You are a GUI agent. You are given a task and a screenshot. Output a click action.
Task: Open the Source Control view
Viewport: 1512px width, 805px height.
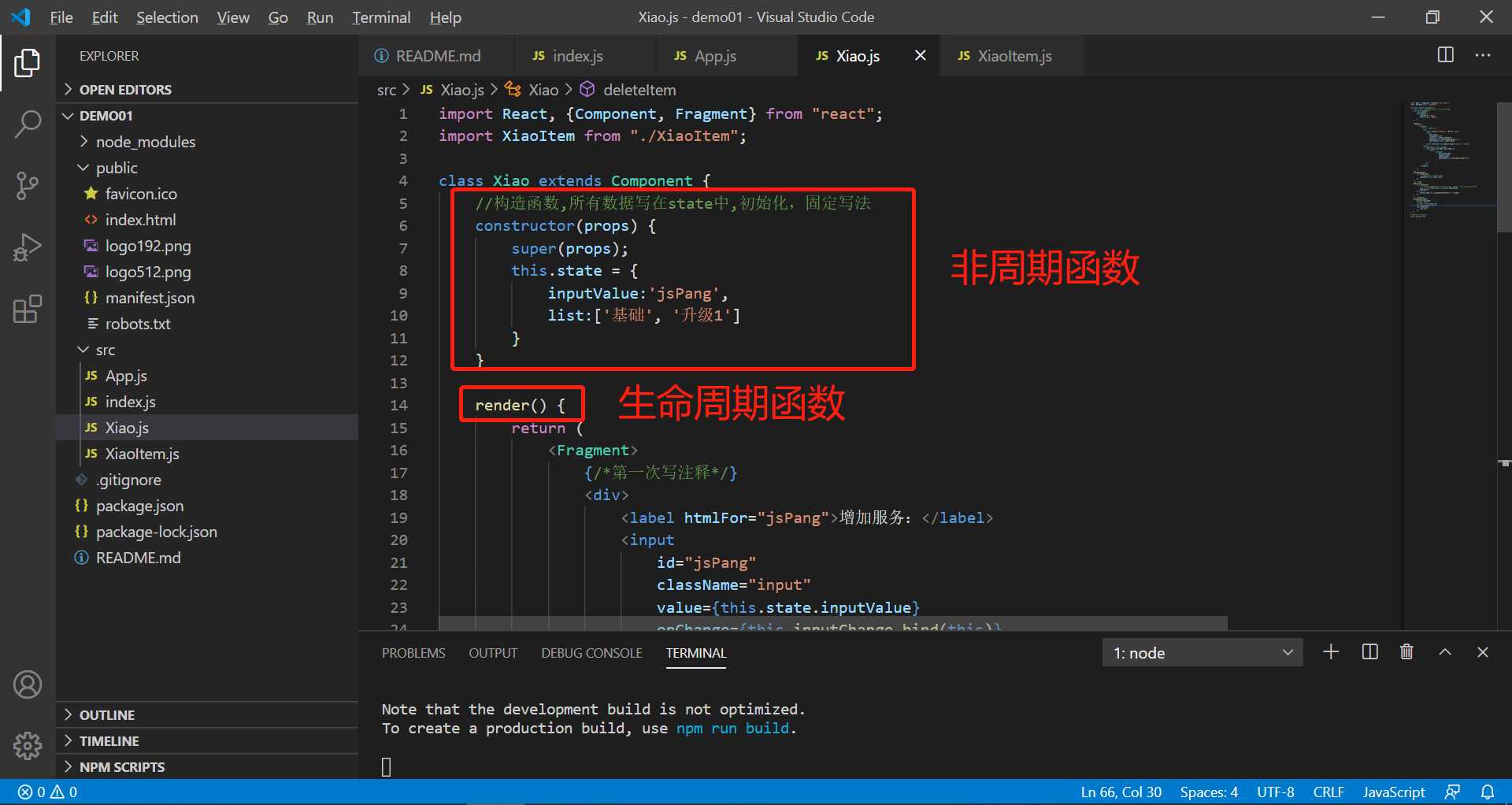[28, 186]
